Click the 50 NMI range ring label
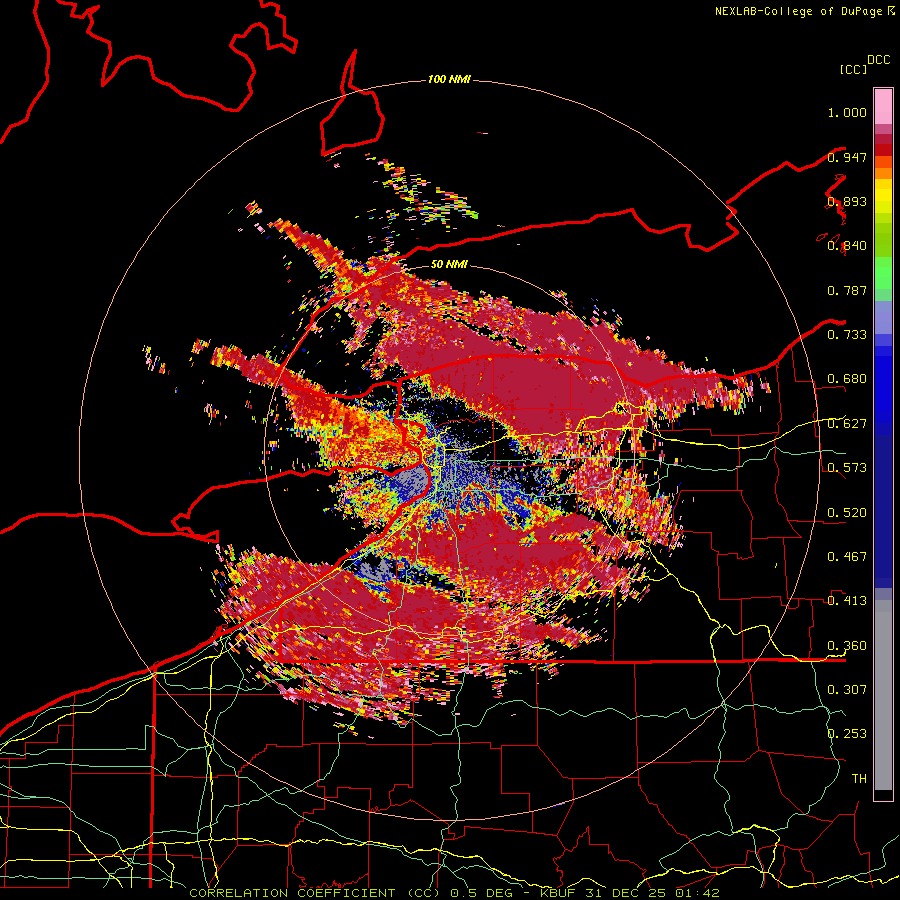Image resolution: width=900 pixels, height=900 pixels. pyautogui.click(x=449, y=264)
